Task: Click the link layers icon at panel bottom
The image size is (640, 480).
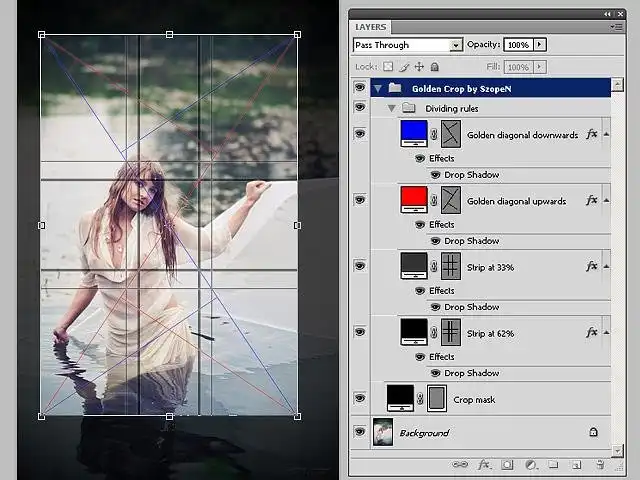Action: click(460, 464)
